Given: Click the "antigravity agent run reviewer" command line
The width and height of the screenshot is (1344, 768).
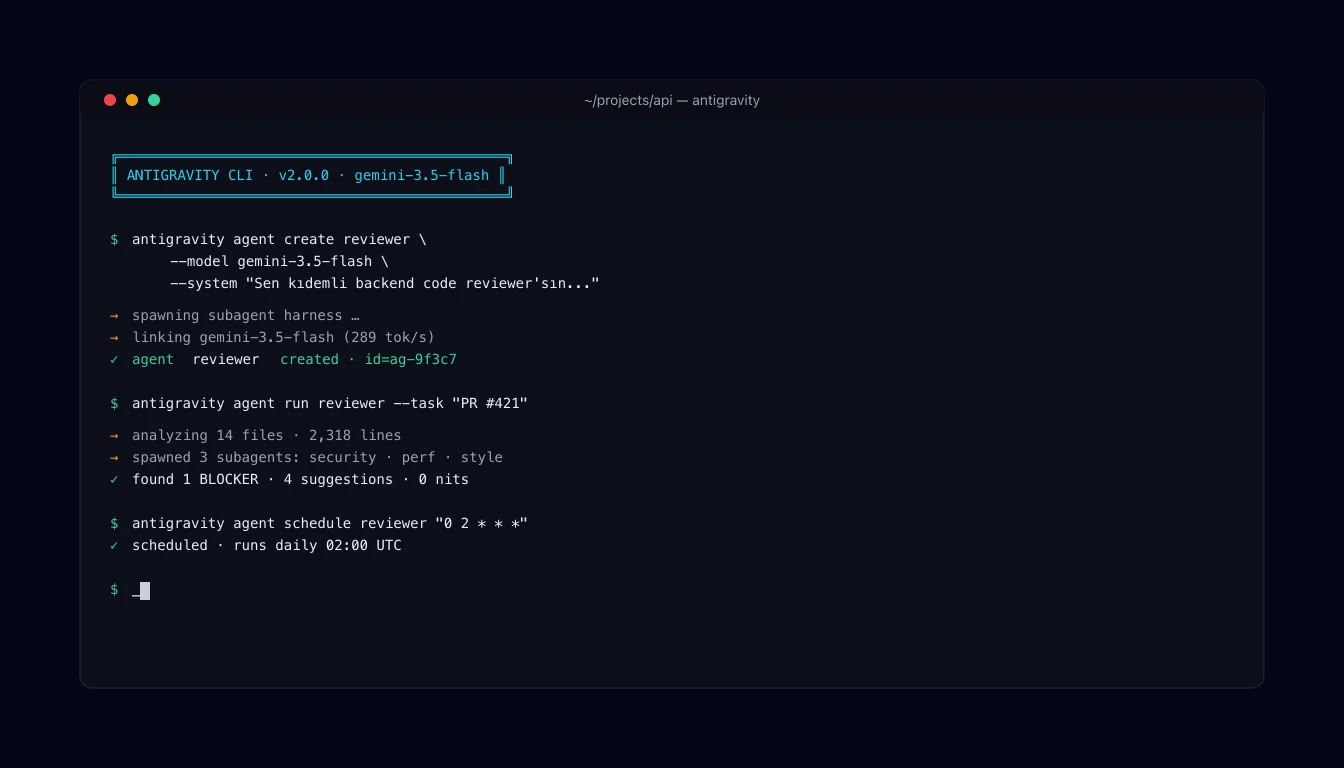Looking at the screenshot, I should click(x=329, y=403).
